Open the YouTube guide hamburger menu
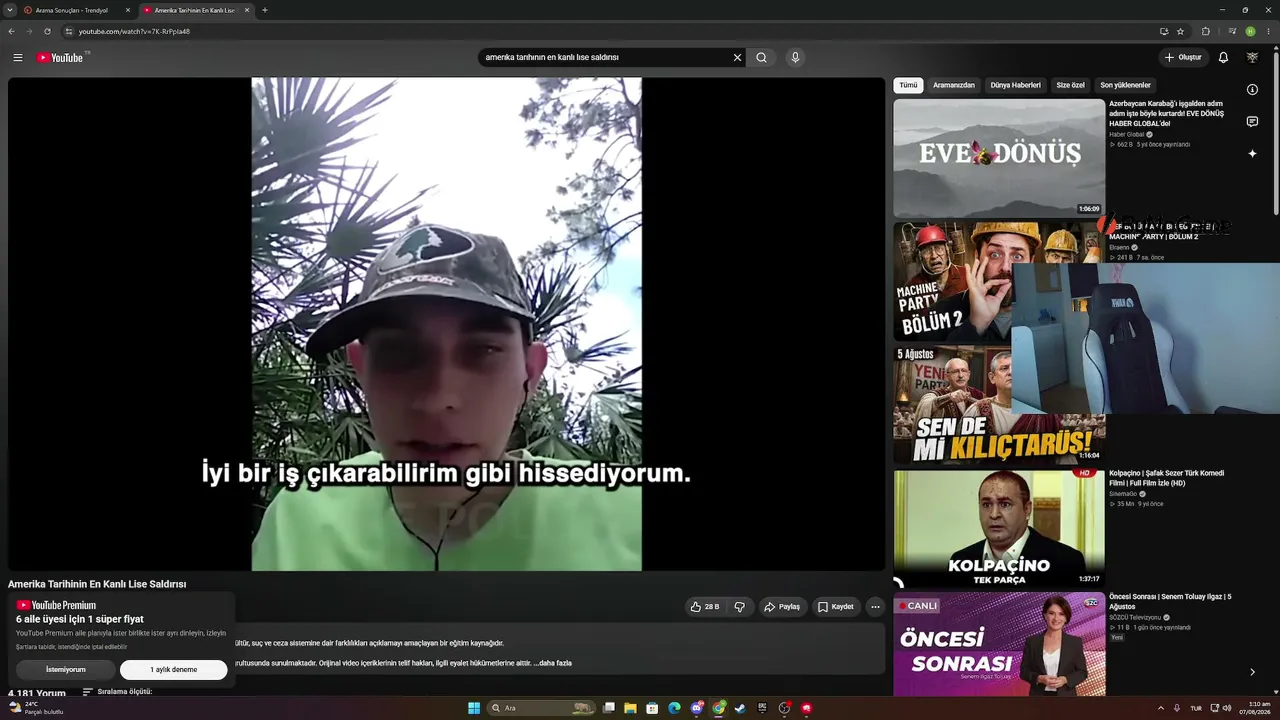Viewport: 1280px width, 720px height. click(18, 57)
